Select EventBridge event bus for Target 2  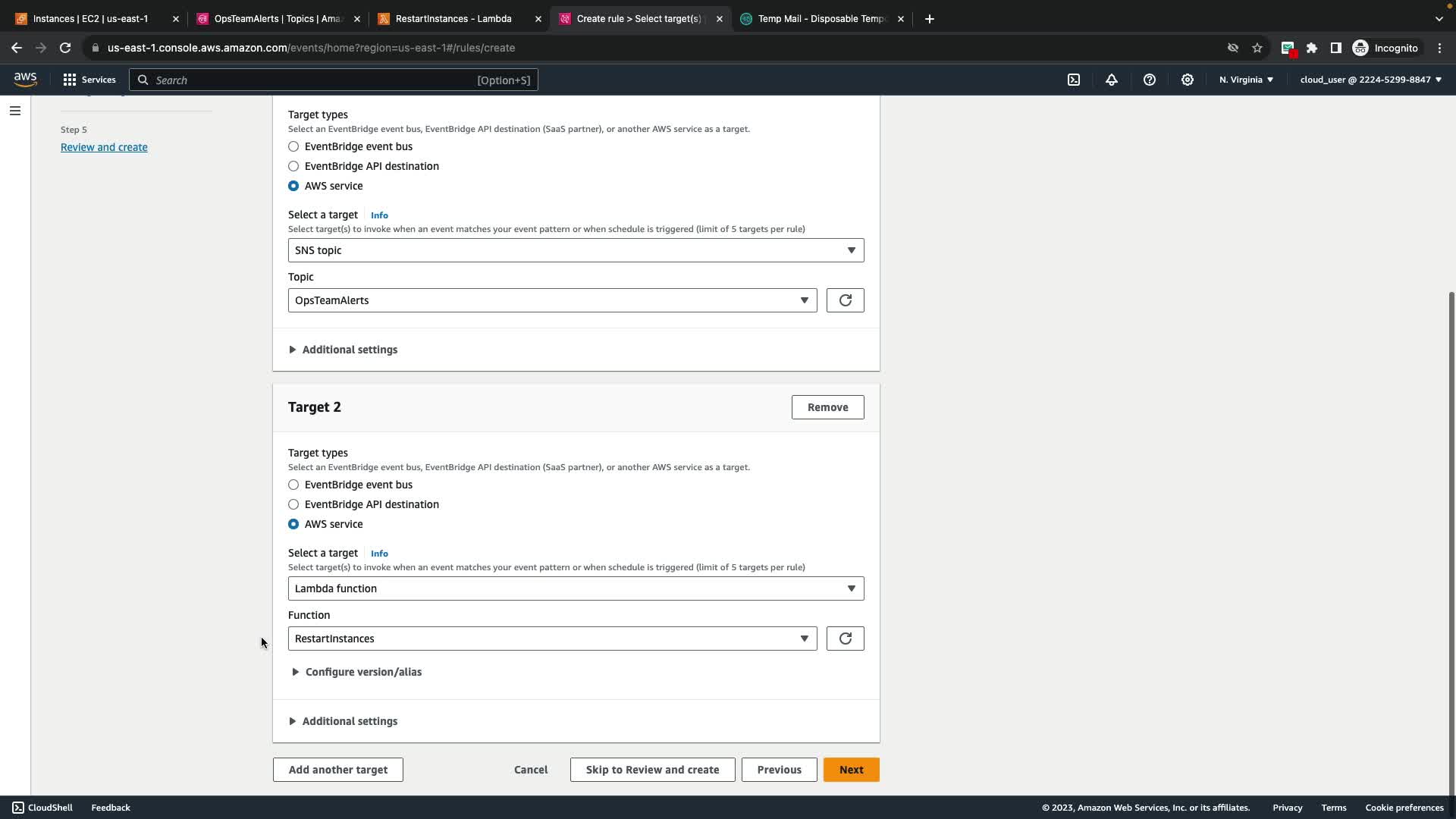[x=293, y=485]
